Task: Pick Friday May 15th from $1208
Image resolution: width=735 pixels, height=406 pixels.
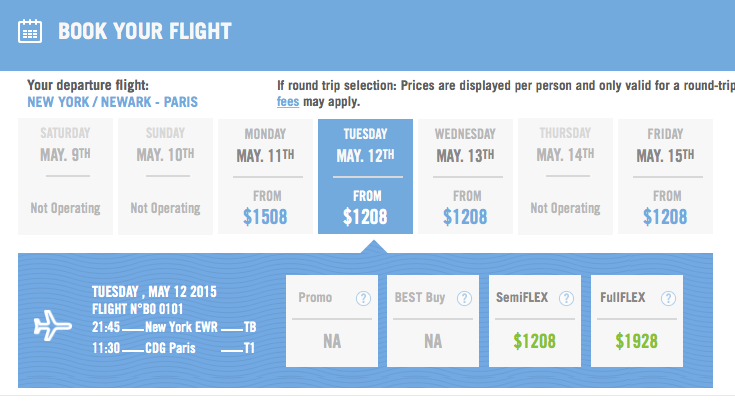Action: pyautogui.click(x=665, y=176)
